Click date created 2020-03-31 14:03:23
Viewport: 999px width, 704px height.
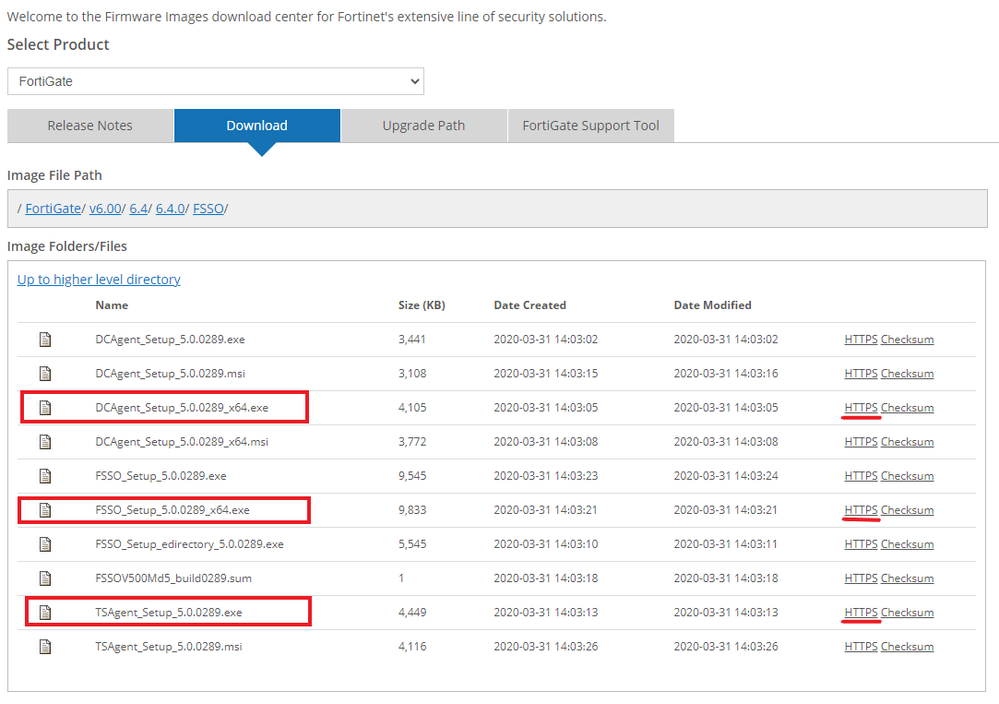point(545,476)
